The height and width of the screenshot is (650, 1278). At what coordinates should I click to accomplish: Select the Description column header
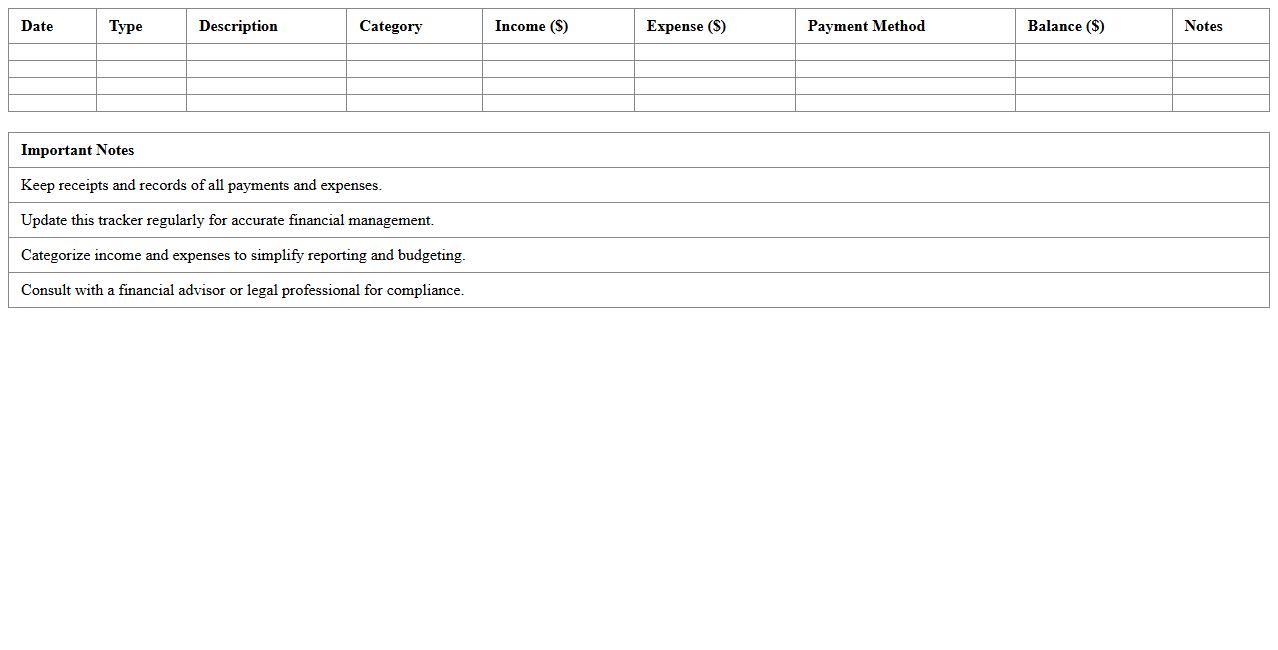[238, 26]
